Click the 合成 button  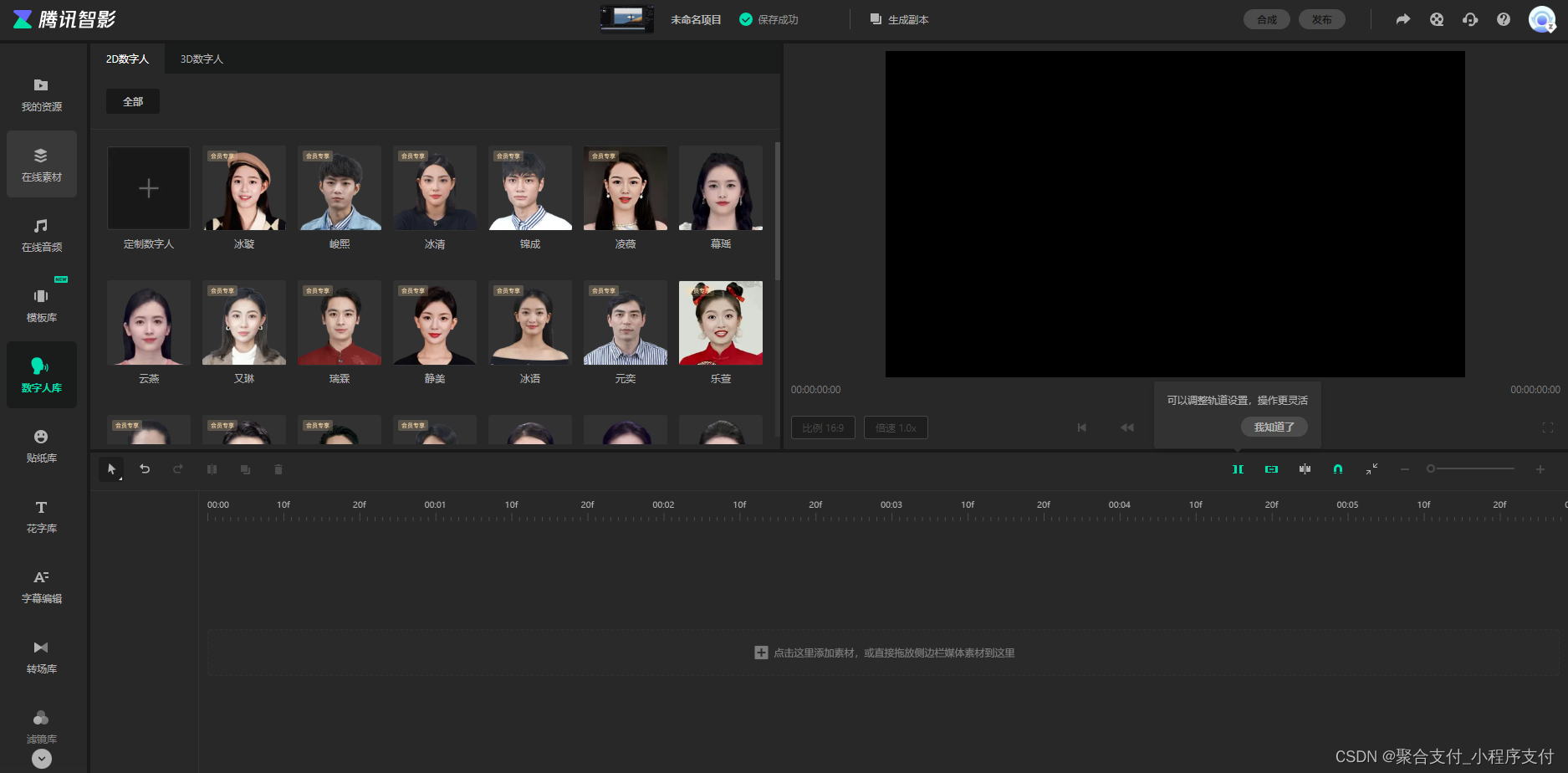(1267, 19)
